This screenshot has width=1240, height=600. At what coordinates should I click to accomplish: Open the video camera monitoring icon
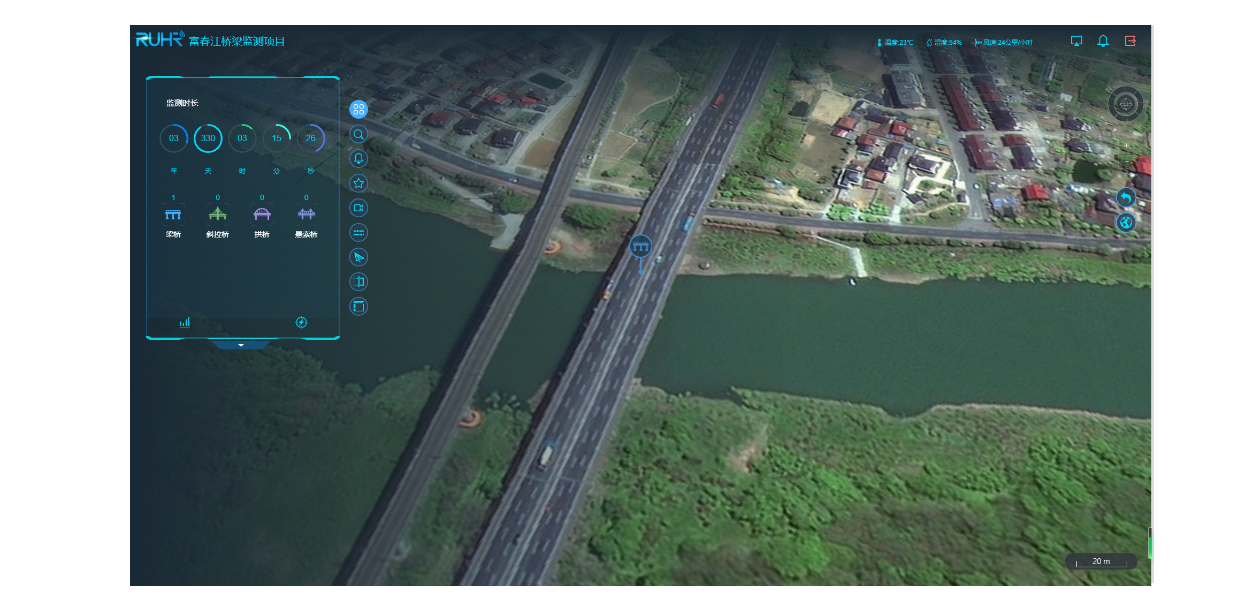tap(358, 207)
